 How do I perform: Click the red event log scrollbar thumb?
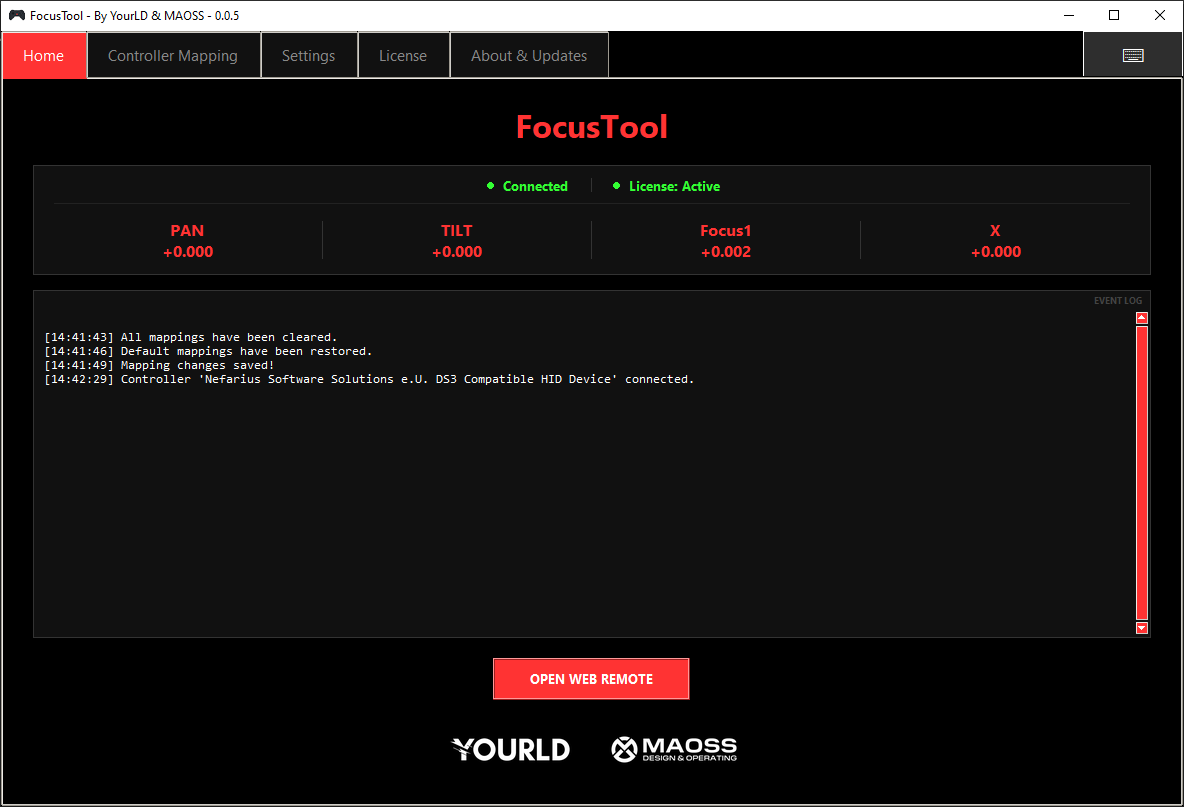1140,470
